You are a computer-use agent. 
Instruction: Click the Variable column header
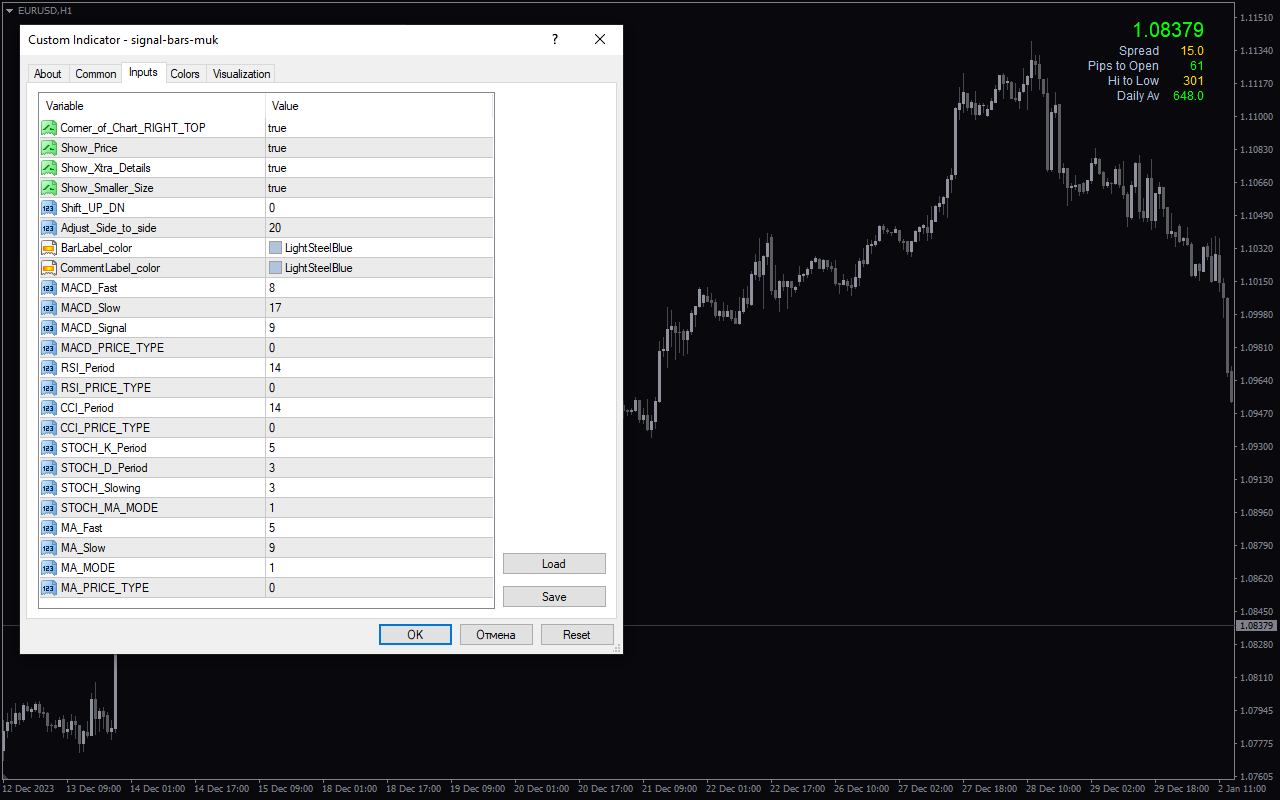(152, 106)
